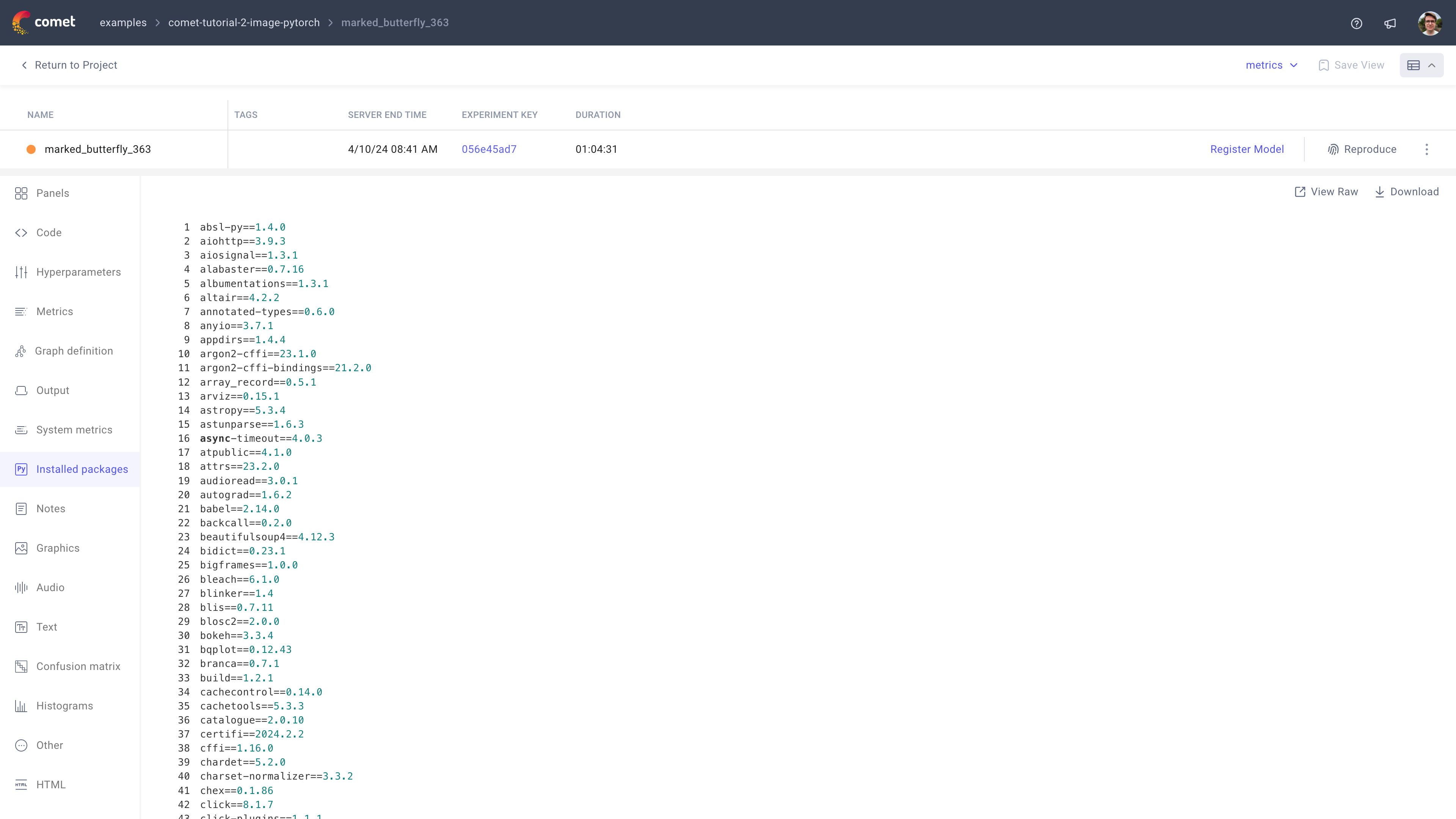Click Register Model for marked_butterfly_363
Viewport: 1456px width, 819px height.
1247,149
